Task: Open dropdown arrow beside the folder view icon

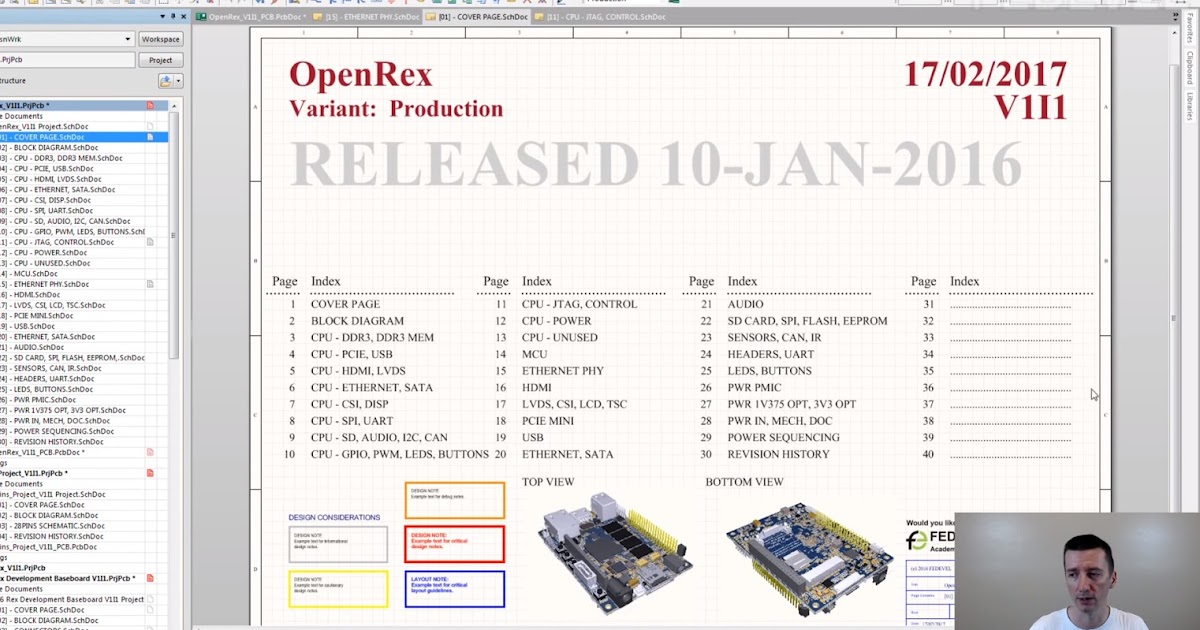Action: 178,81
